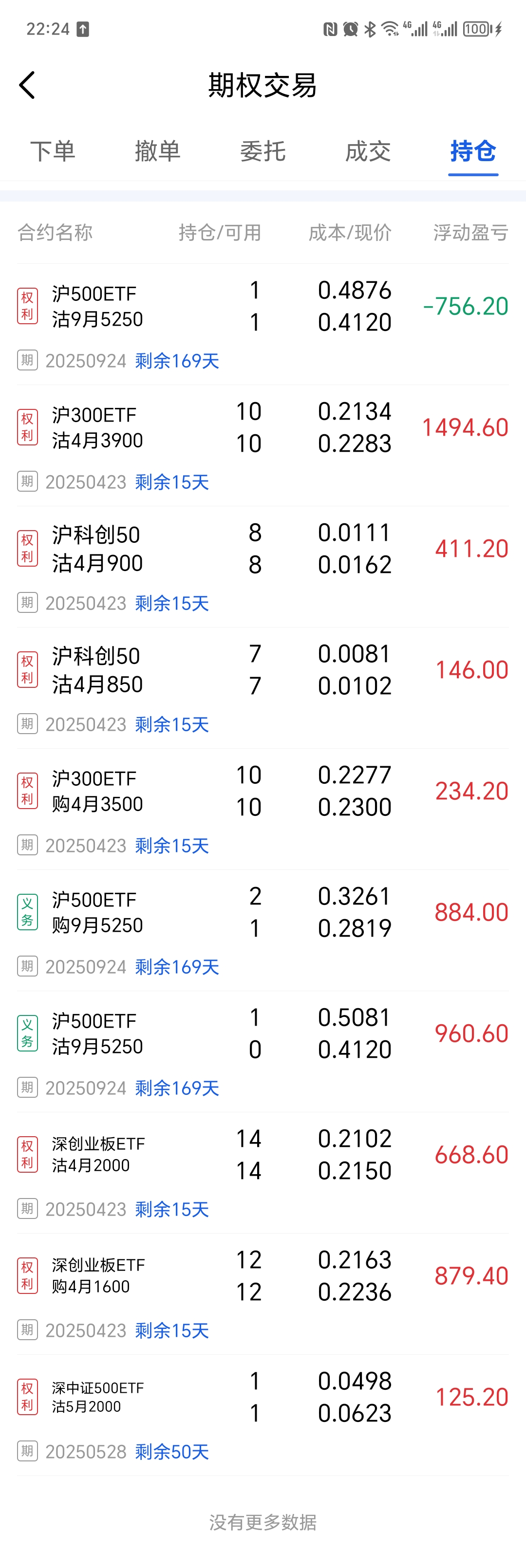Go to the 委托 tab
526x1568 pixels.
pyautogui.click(x=263, y=151)
